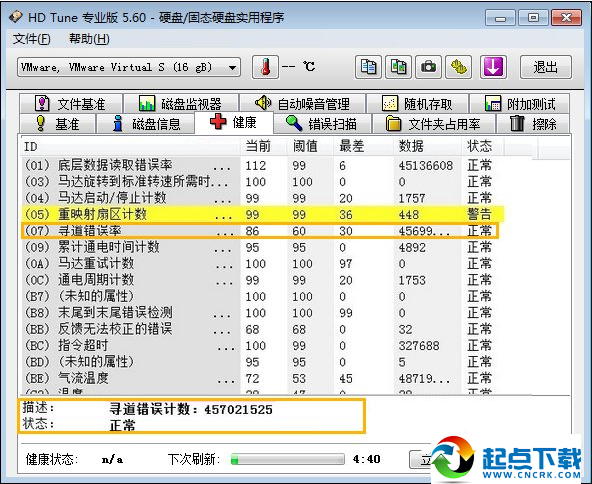
Task: Click the thermometer temperature icon
Action: (265, 67)
